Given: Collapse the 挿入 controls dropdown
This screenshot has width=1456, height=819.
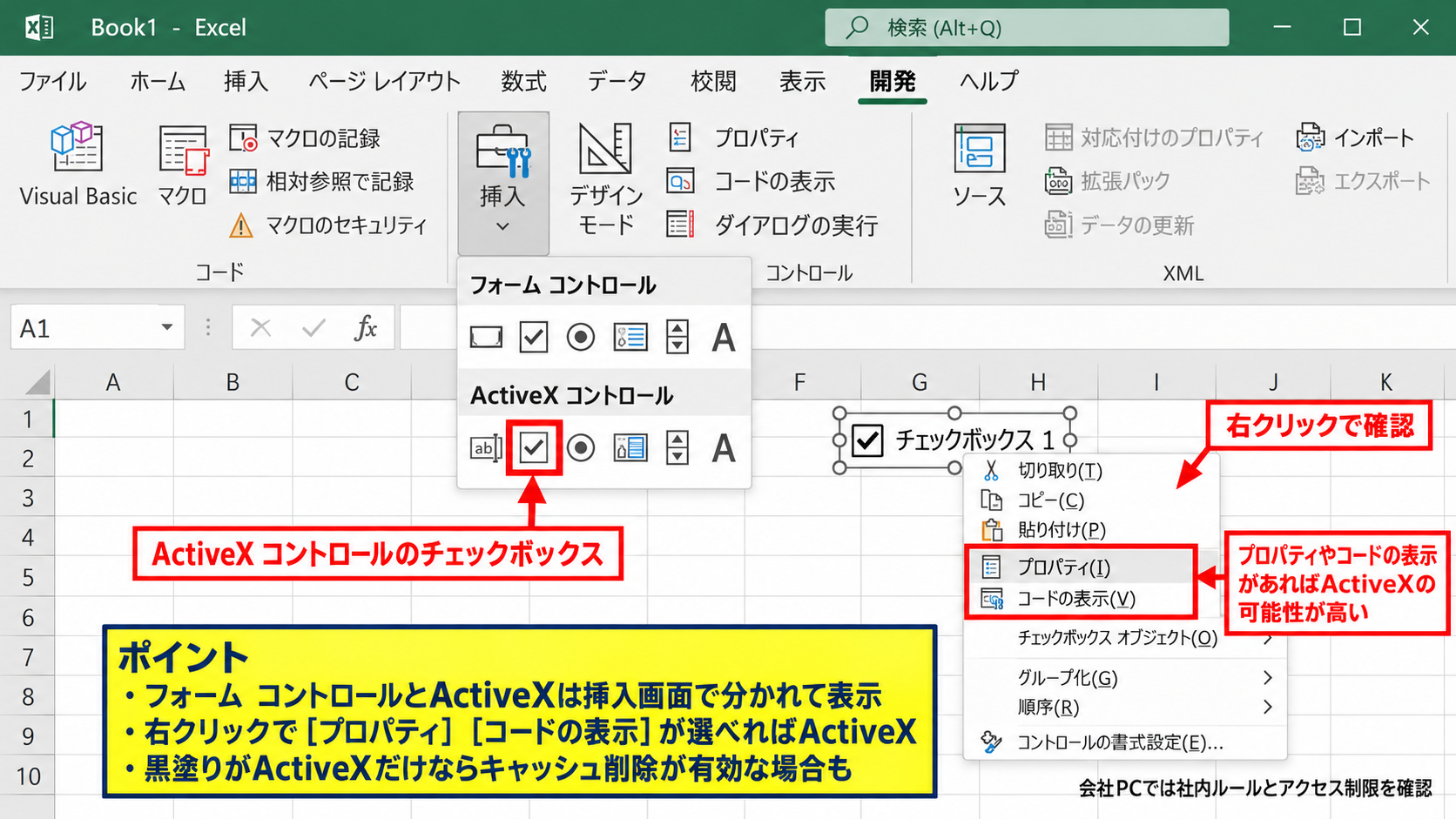Looking at the screenshot, I should pos(503,183).
